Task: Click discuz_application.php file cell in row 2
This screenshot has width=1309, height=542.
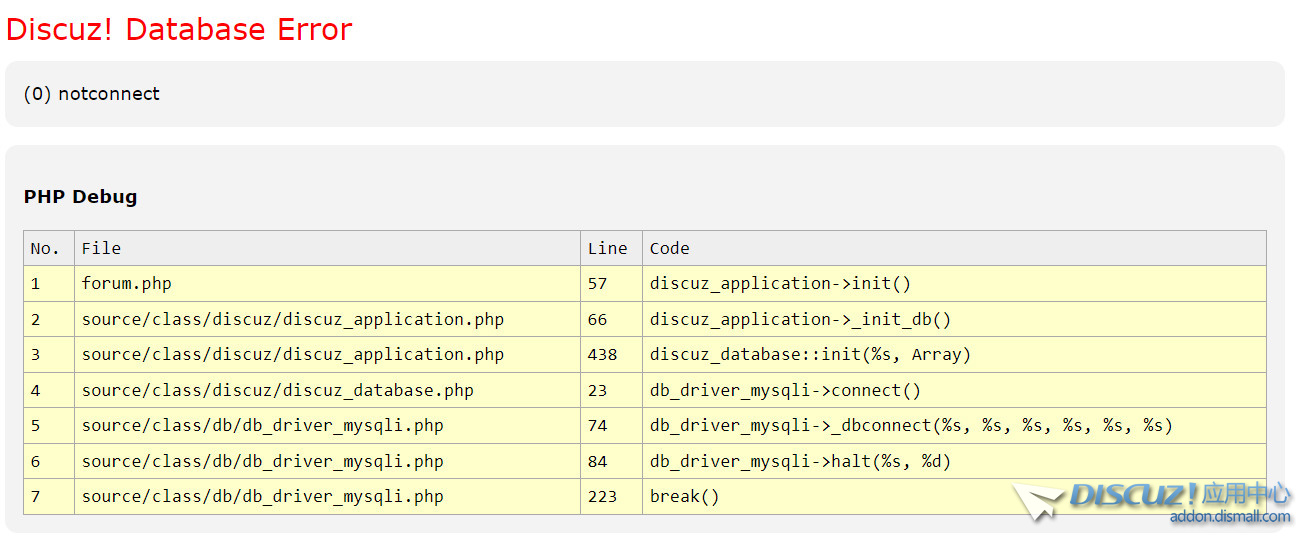Action: (328, 320)
